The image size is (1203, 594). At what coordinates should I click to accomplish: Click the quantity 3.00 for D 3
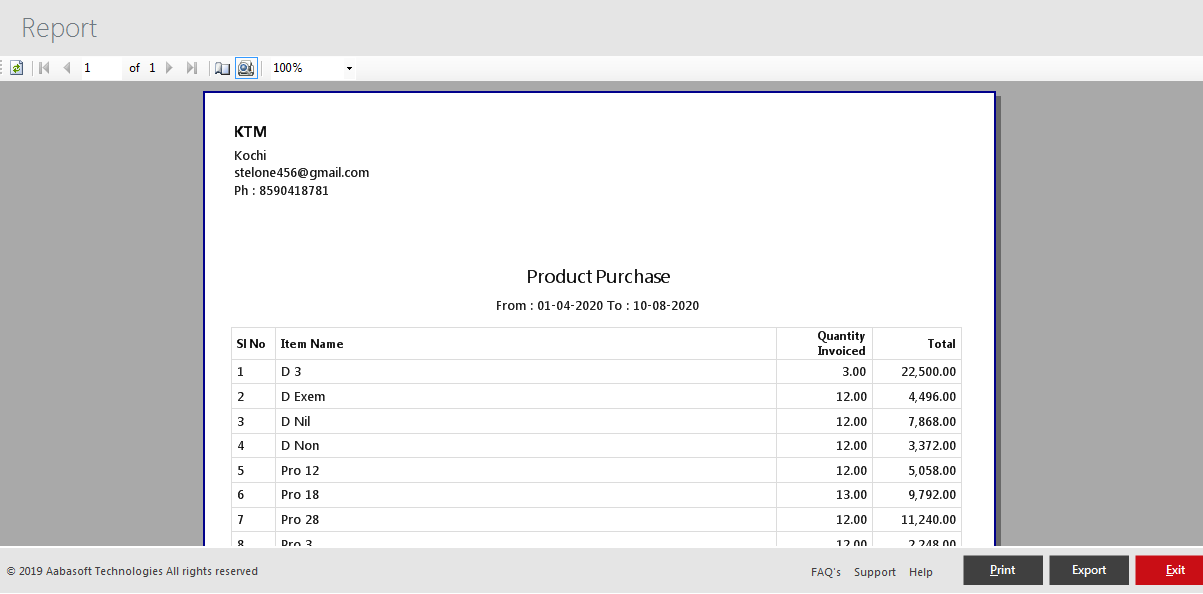(853, 372)
